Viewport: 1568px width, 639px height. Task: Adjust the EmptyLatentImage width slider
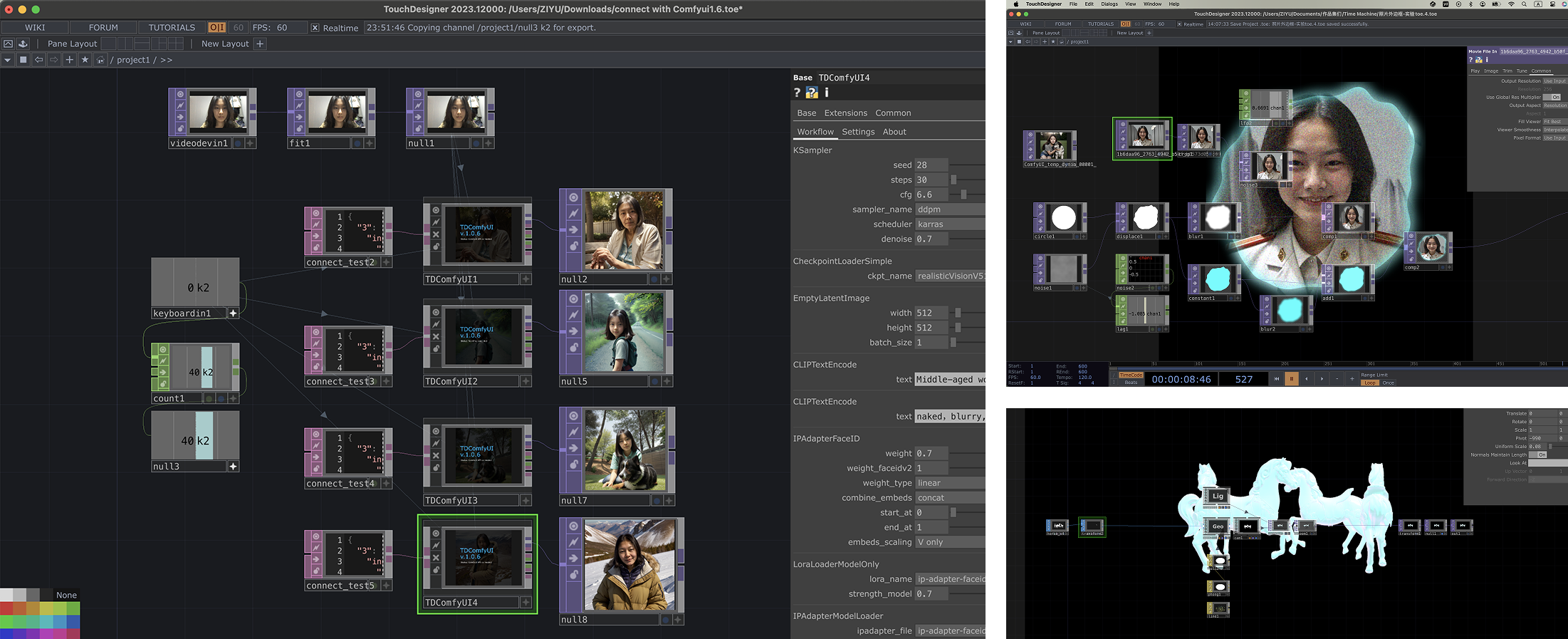tap(958, 313)
